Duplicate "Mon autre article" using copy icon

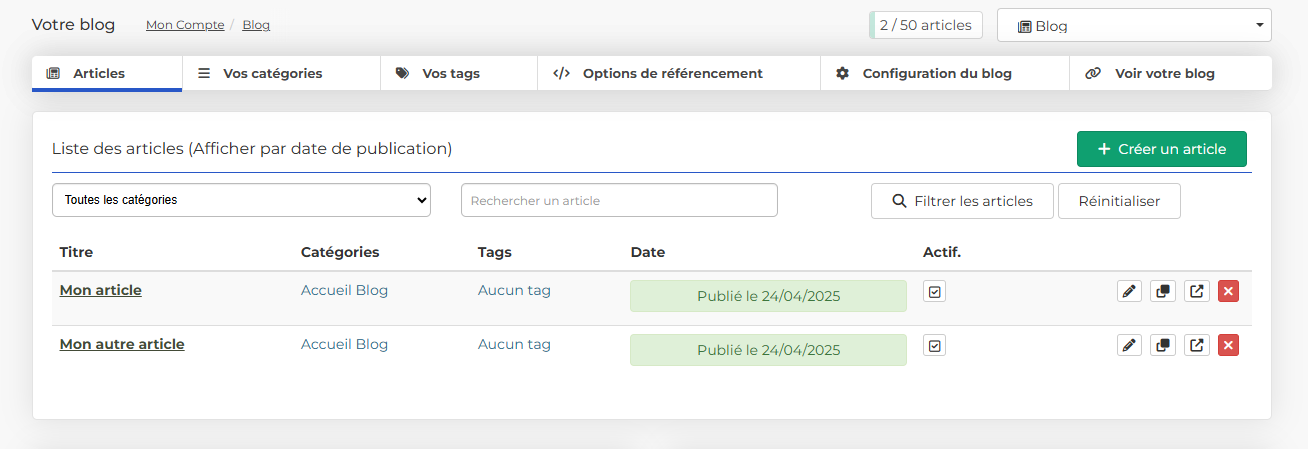(1162, 345)
